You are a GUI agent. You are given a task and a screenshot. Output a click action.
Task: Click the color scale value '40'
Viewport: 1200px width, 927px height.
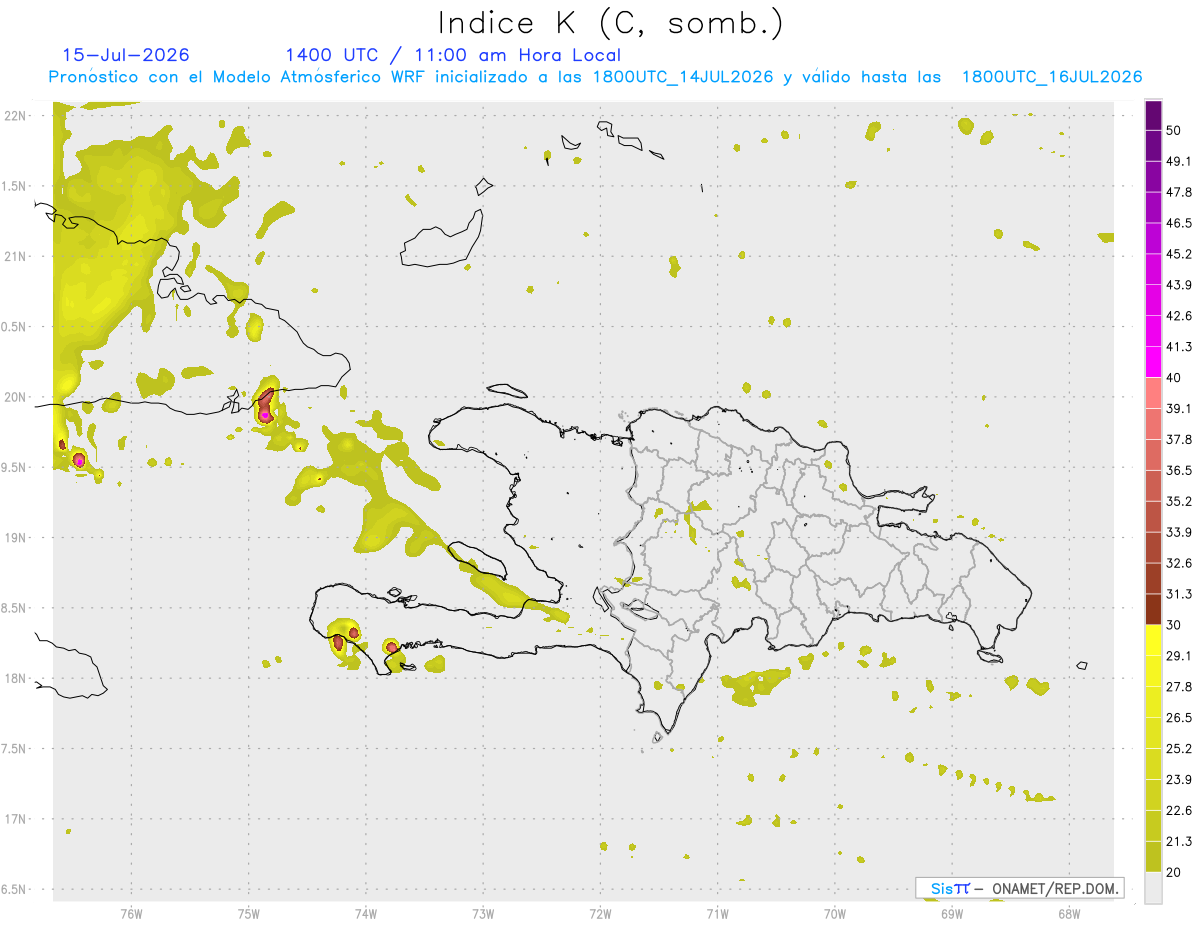pyautogui.click(x=1174, y=378)
